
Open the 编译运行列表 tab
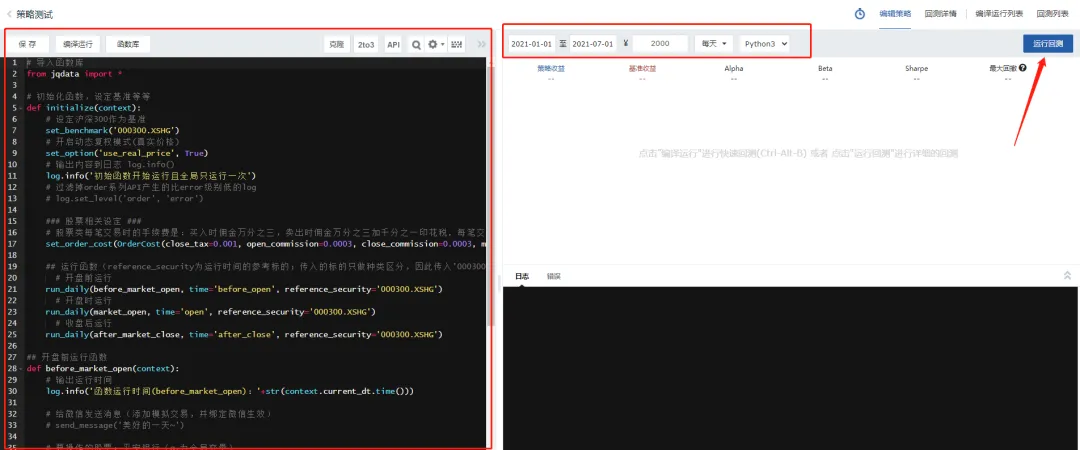point(999,14)
